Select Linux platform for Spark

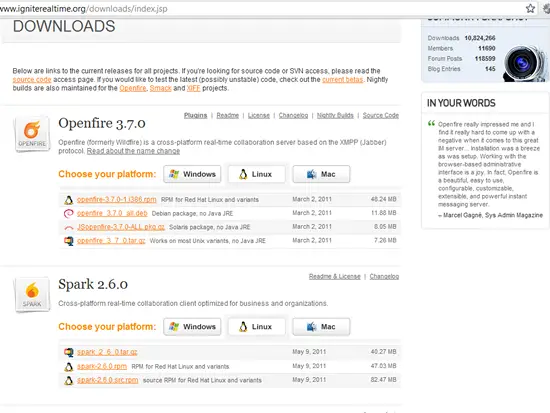point(256,327)
